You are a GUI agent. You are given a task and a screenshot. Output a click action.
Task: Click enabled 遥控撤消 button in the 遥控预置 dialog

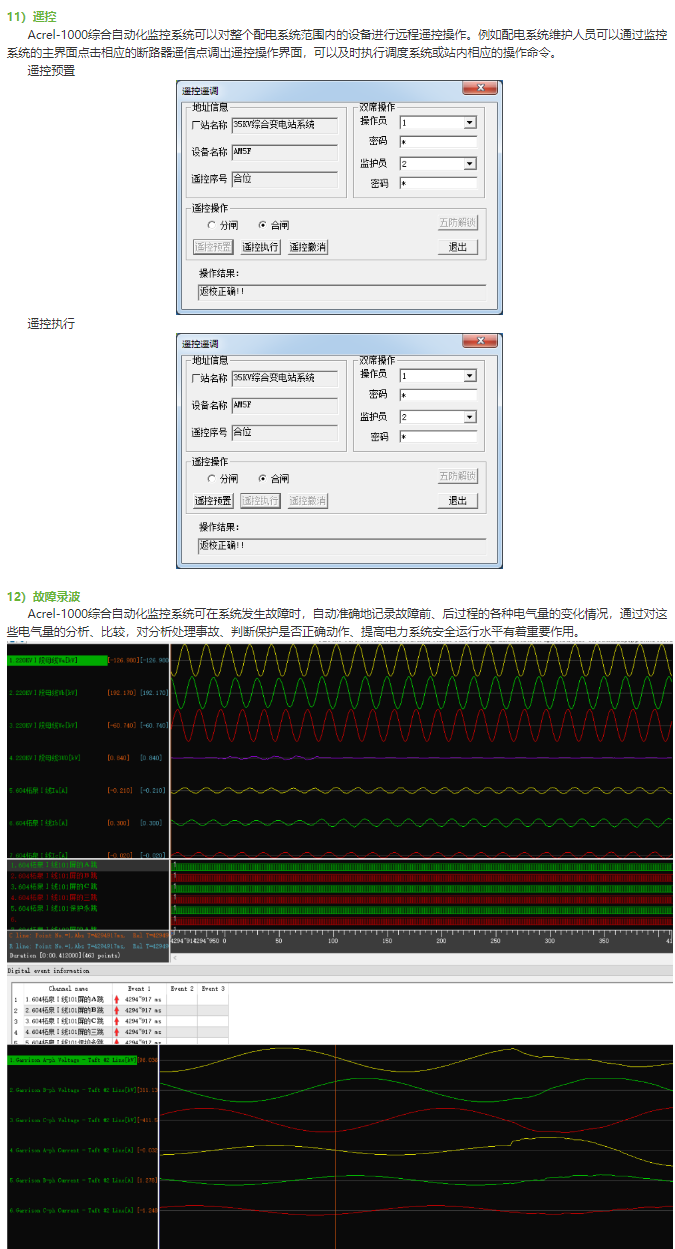[308, 247]
